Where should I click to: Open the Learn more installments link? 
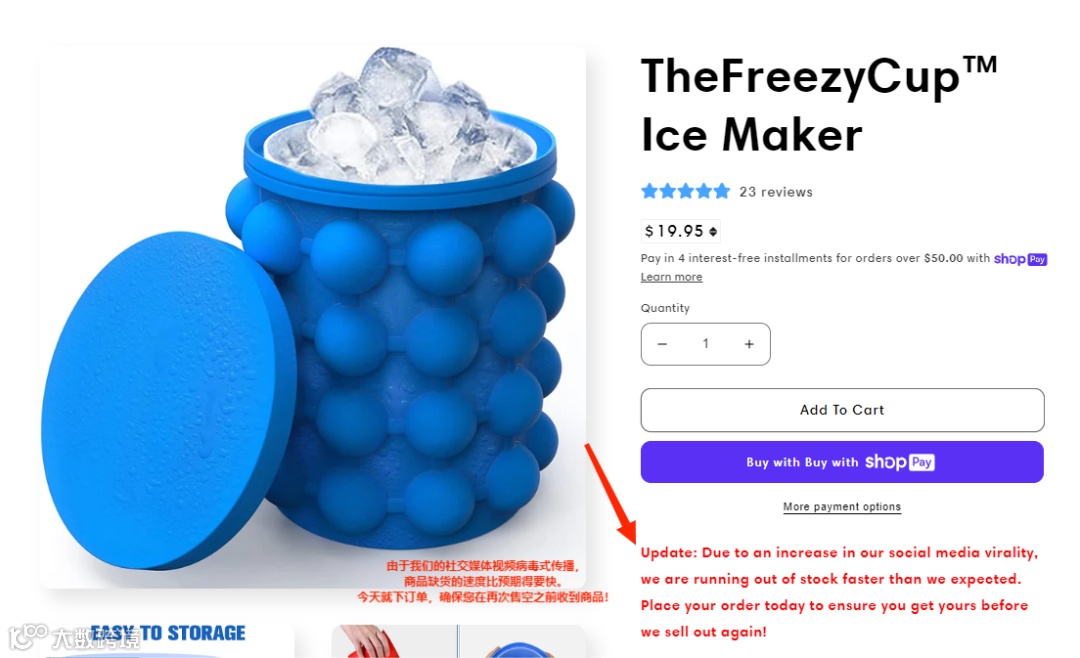[672, 277]
